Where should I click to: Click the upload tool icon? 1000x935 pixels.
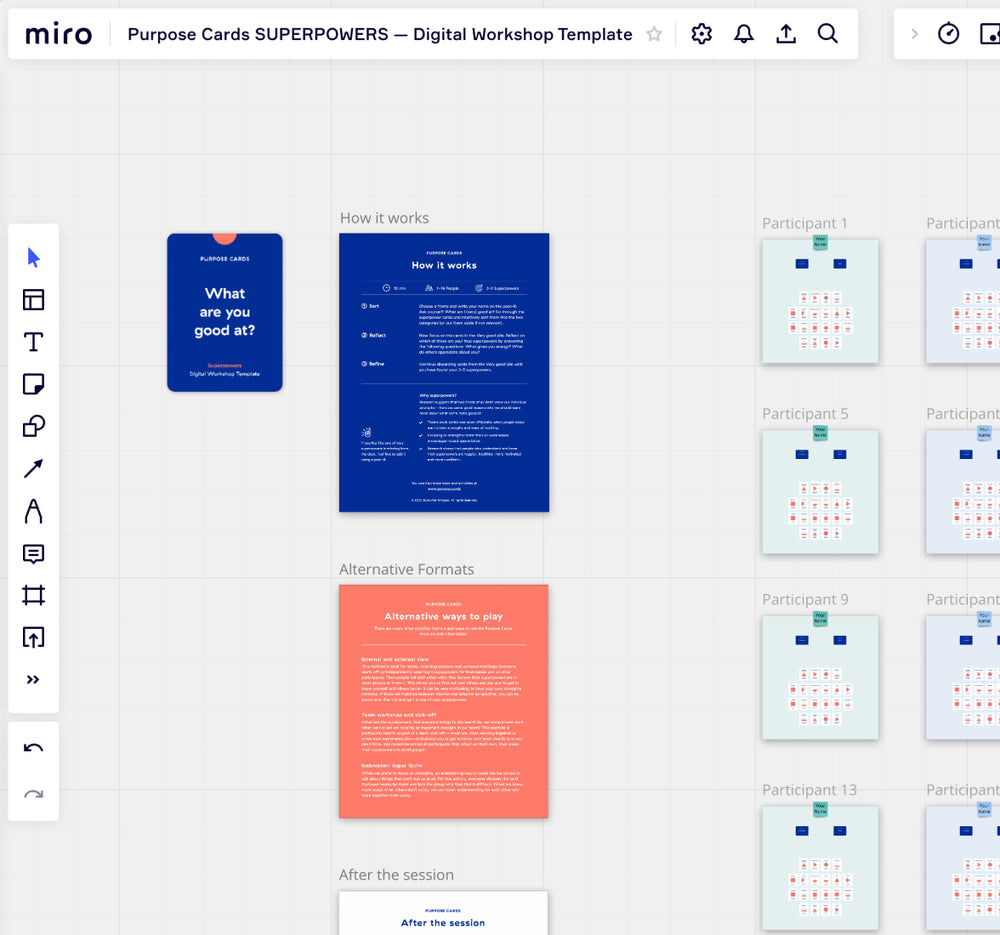pyautogui.click(x=33, y=638)
